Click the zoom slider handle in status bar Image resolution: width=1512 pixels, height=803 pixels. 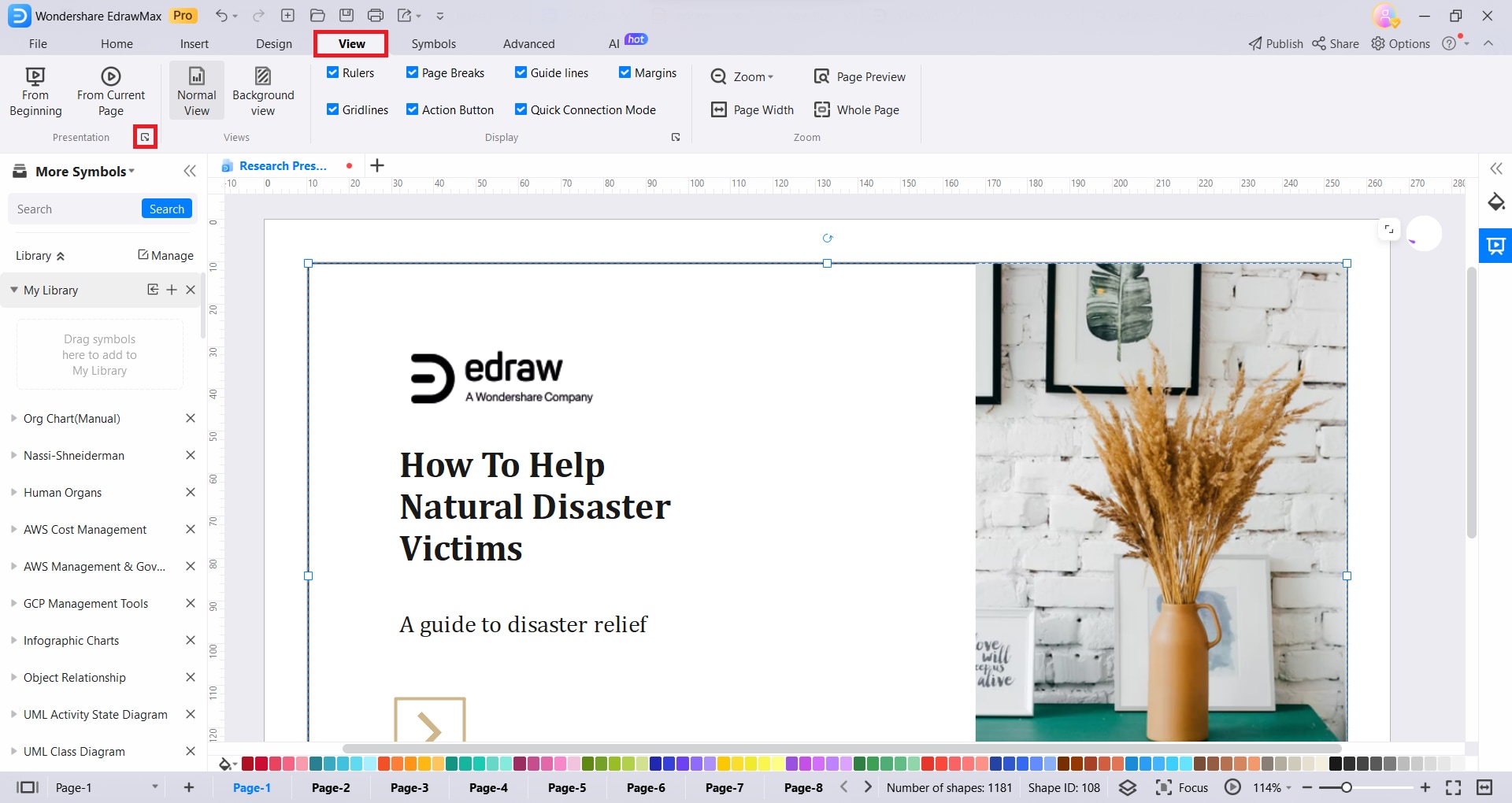(x=1347, y=787)
